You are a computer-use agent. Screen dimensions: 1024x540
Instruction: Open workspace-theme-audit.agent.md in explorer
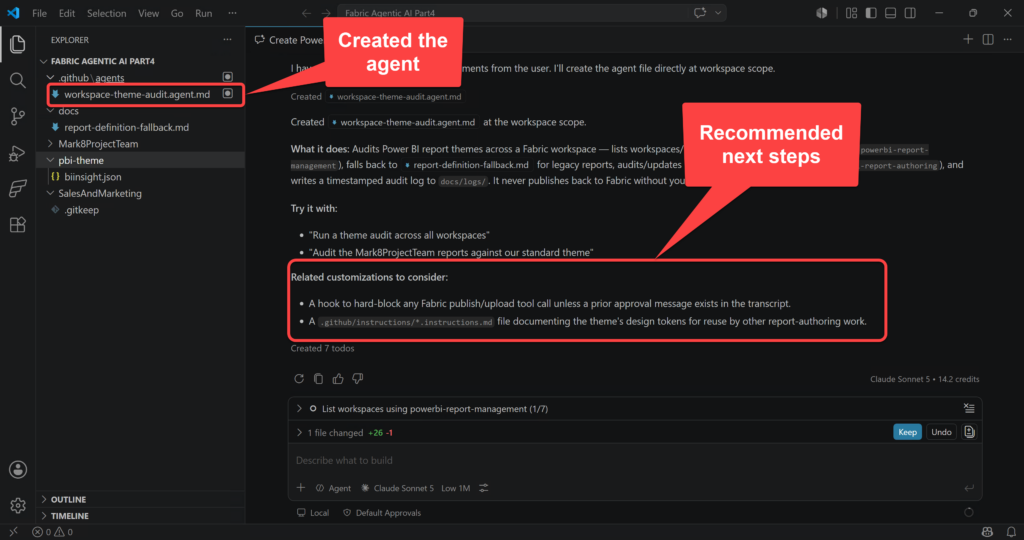click(137, 94)
